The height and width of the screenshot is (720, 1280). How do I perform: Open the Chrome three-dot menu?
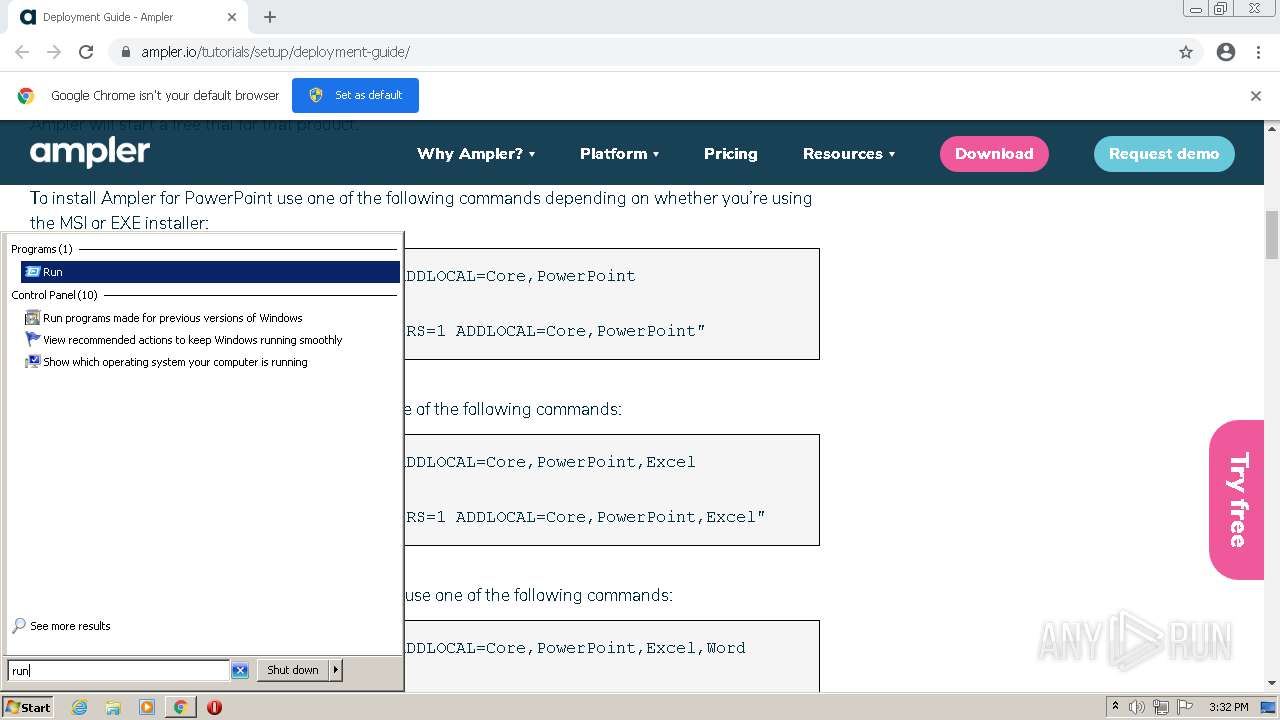coord(1258,52)
